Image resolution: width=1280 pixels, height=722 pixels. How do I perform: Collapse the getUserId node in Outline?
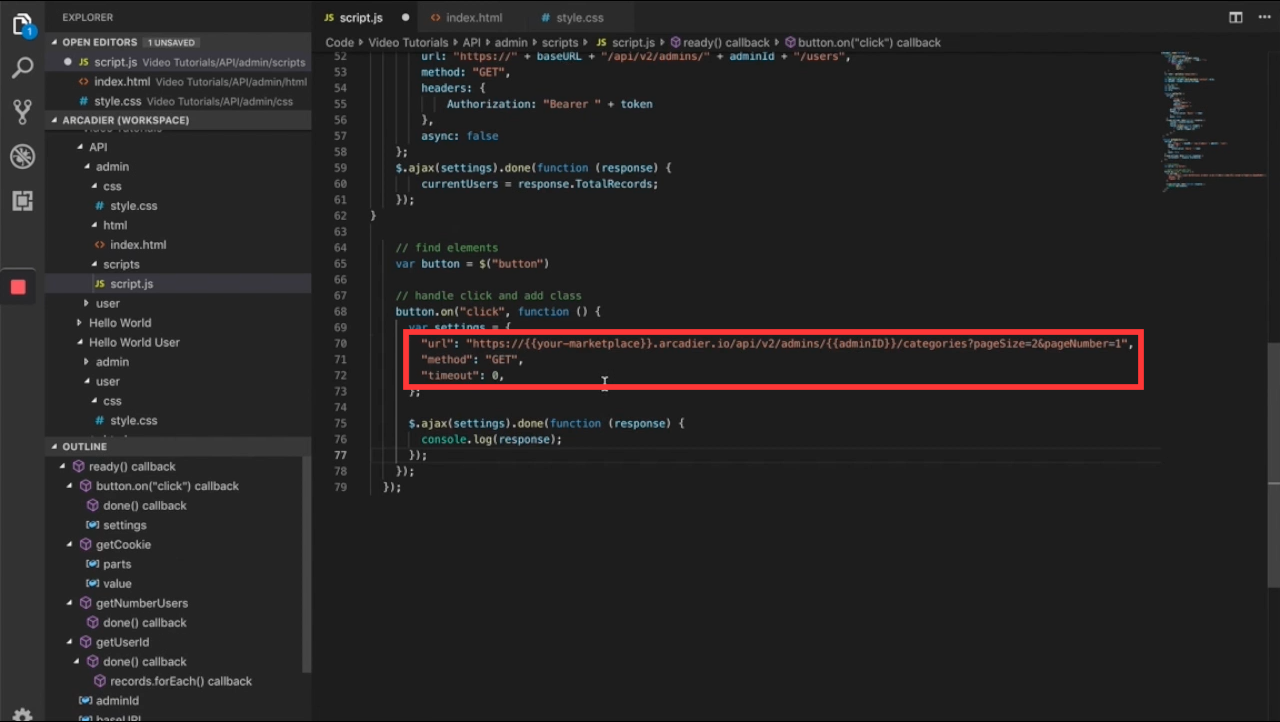click(70, 642)
